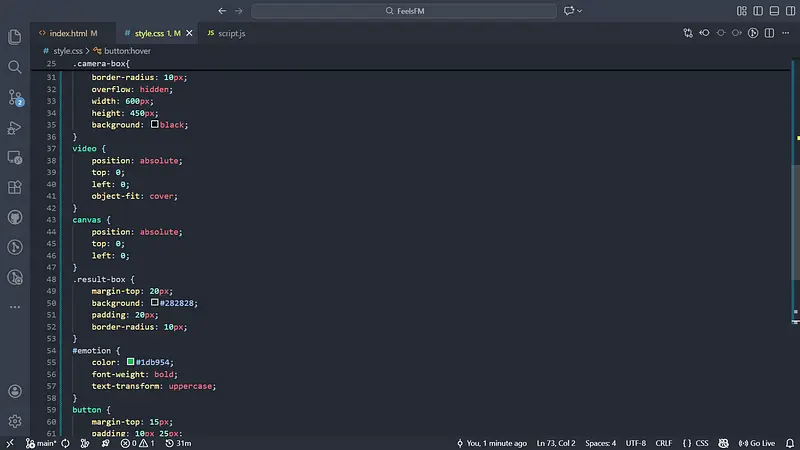Select CSS language mode in status bar

tap(696, 443)
